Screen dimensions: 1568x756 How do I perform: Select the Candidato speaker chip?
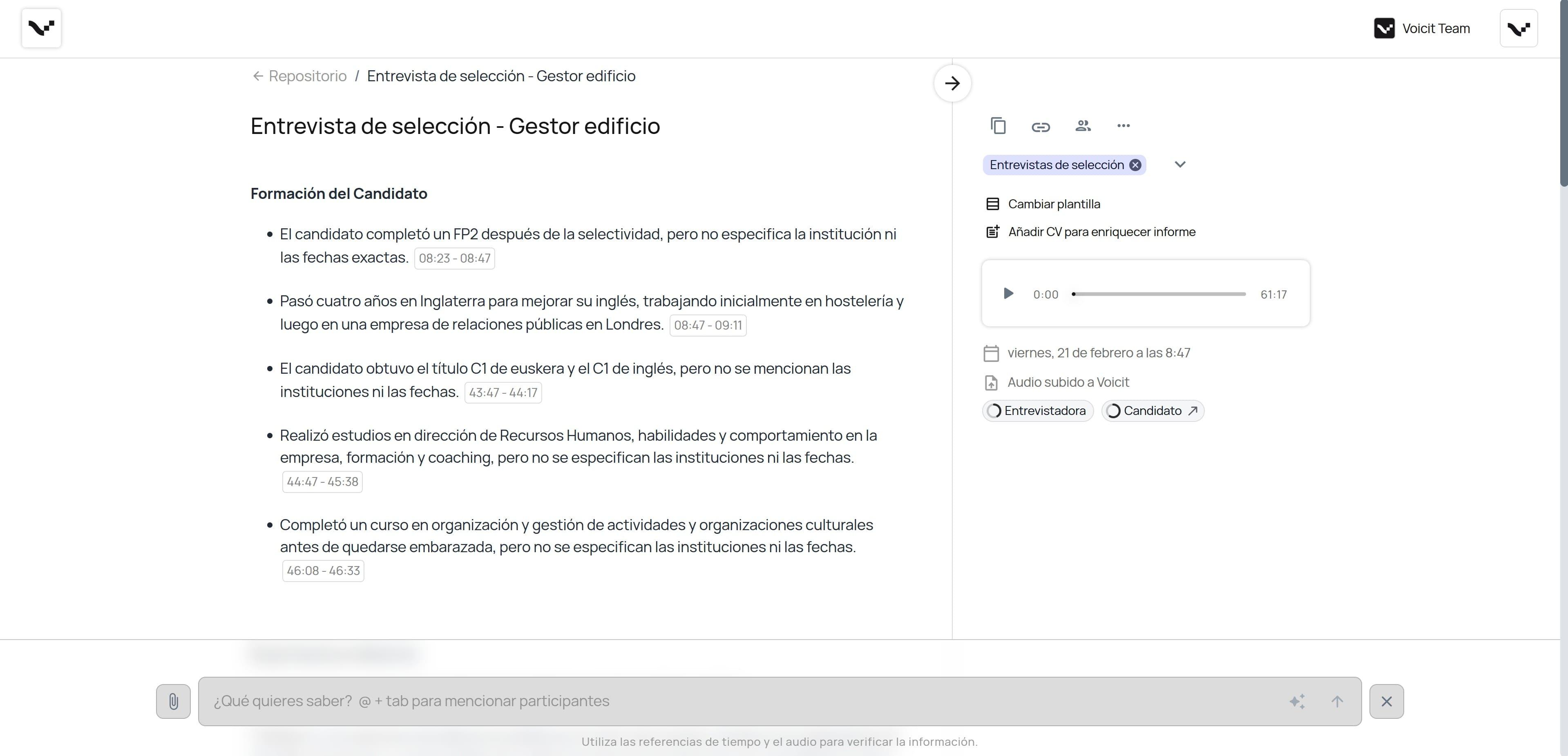[x=1152, y=411]
